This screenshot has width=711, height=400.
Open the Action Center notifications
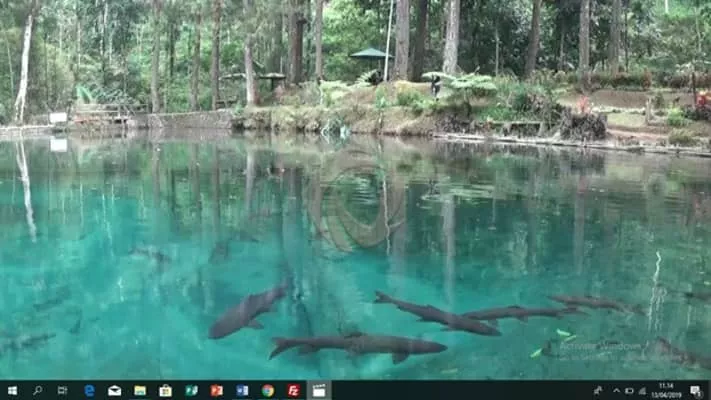click(695, 390)
